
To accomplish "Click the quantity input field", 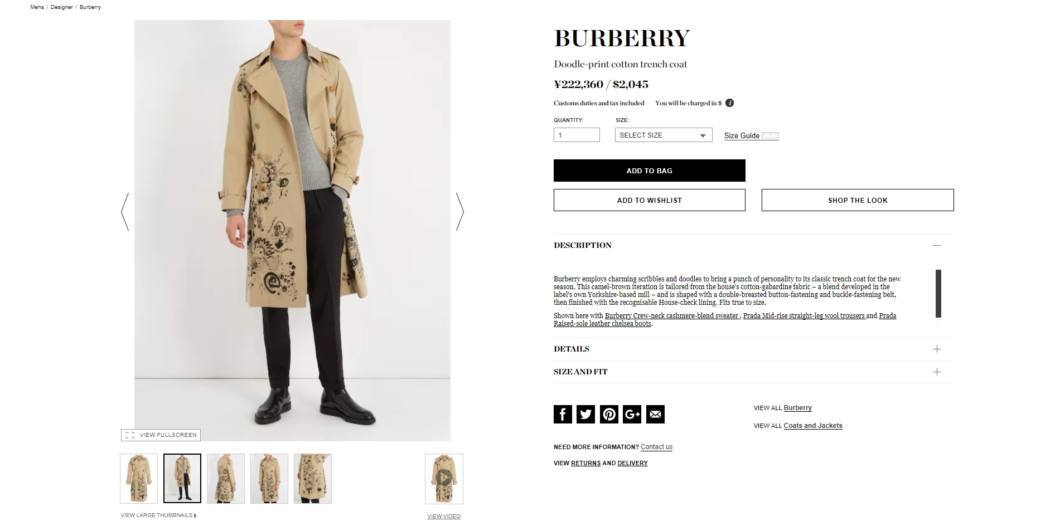I will pos(577,135).
